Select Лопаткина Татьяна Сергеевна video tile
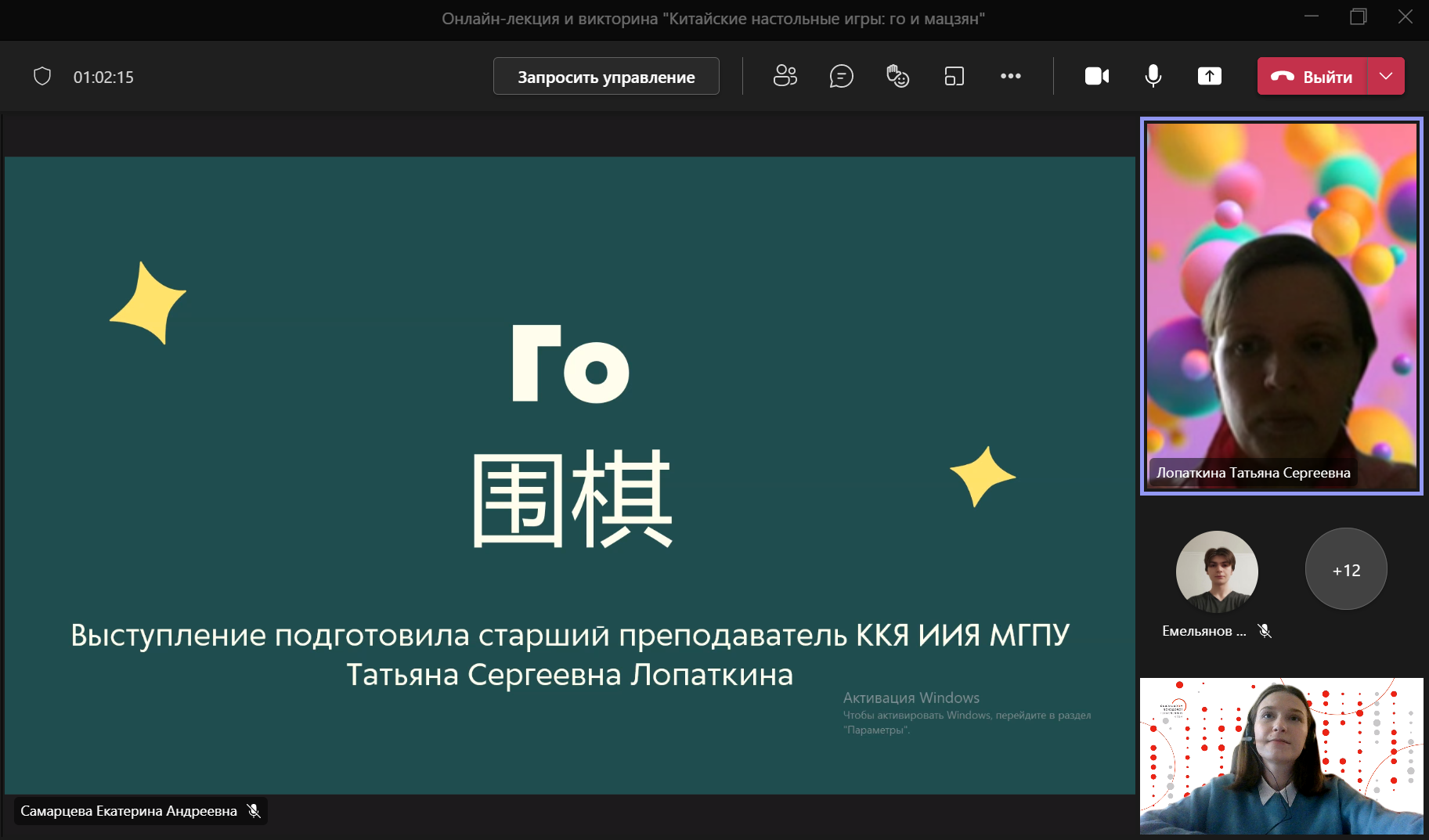 [1281, 305]
